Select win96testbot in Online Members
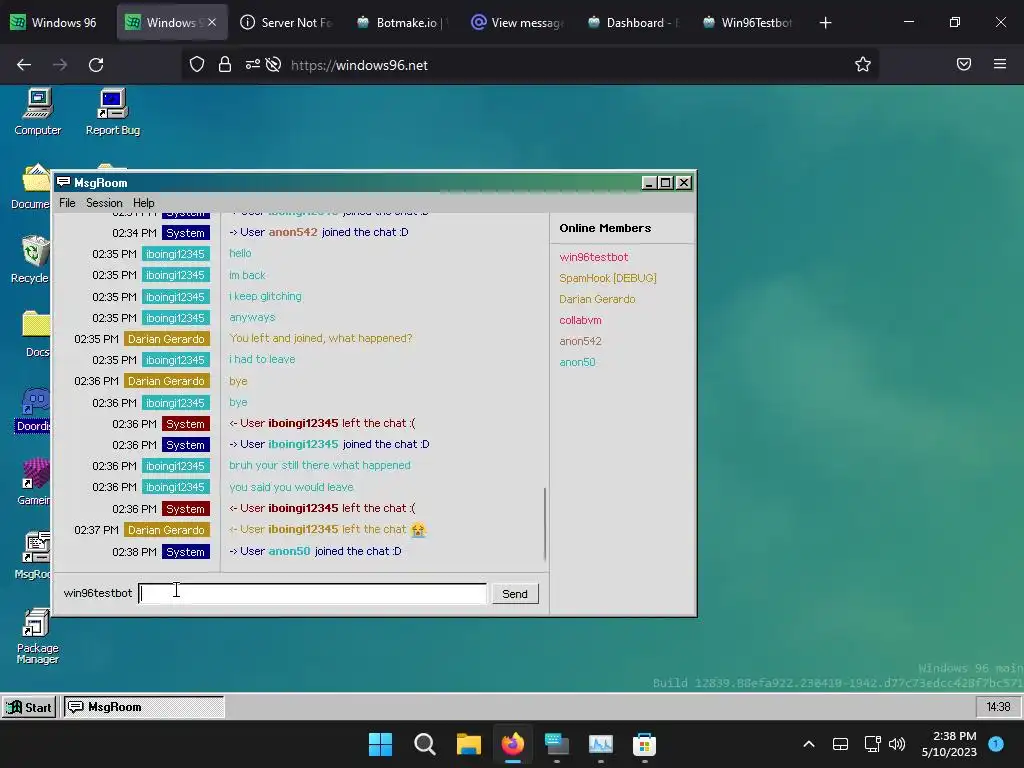 click(594, 257)
